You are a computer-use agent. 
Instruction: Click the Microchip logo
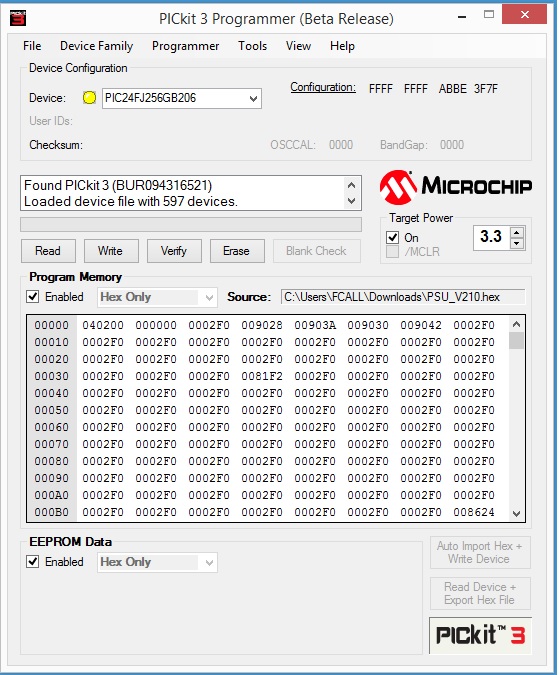(x=455, y=187)
